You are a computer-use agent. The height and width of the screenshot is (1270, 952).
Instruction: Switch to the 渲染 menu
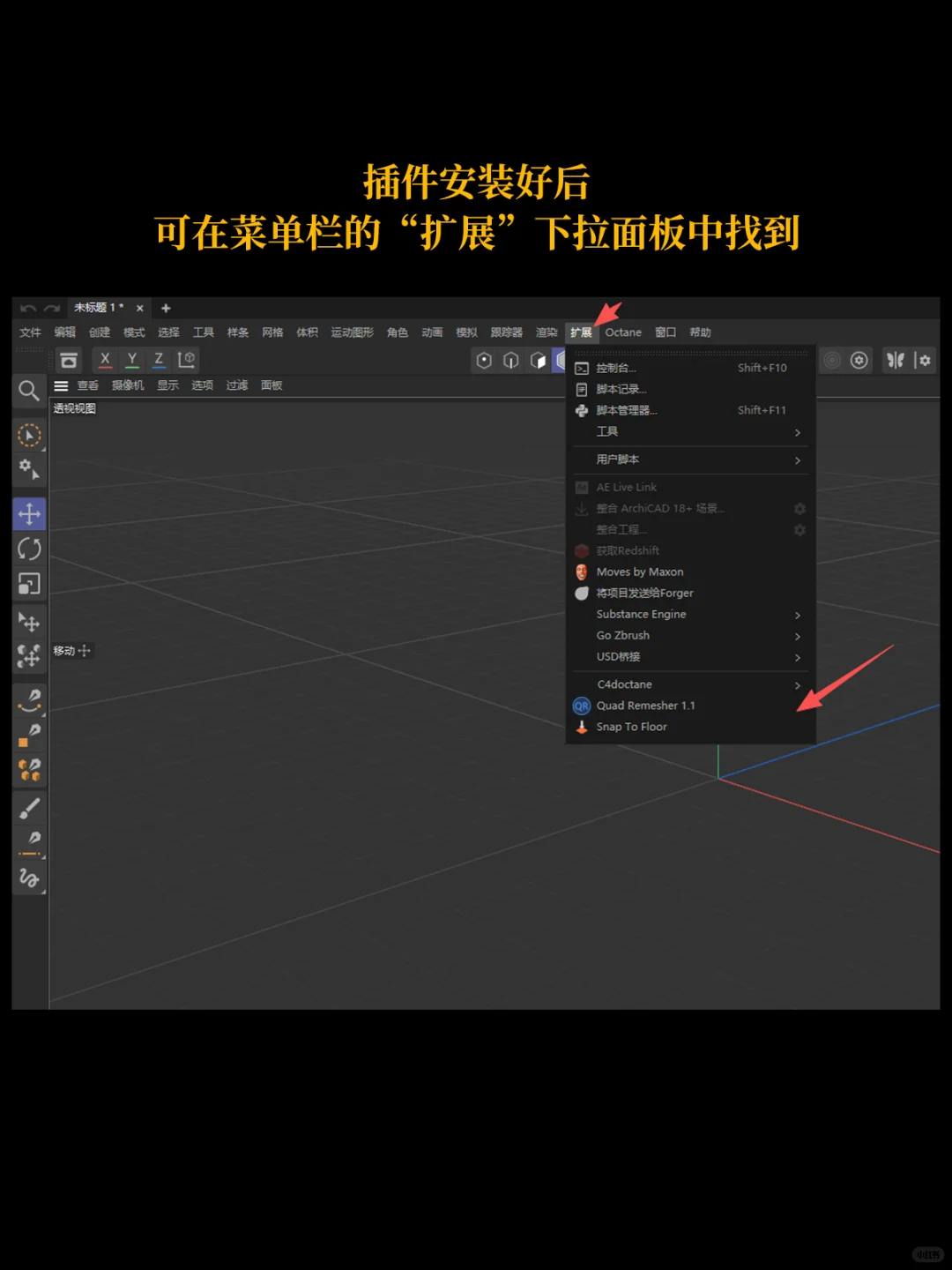[546, 332]
